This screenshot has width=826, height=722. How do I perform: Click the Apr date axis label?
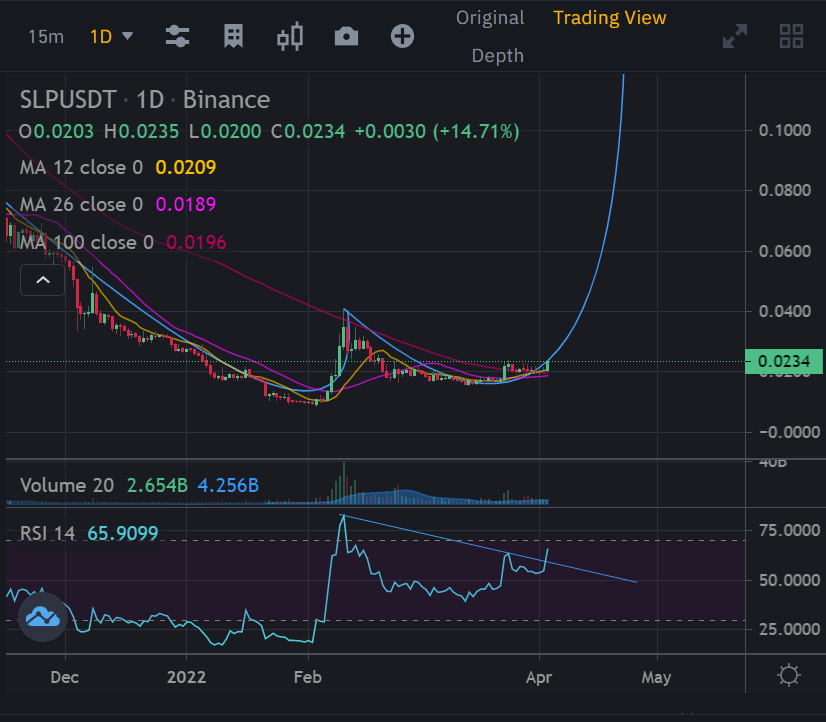pos(539,678)
